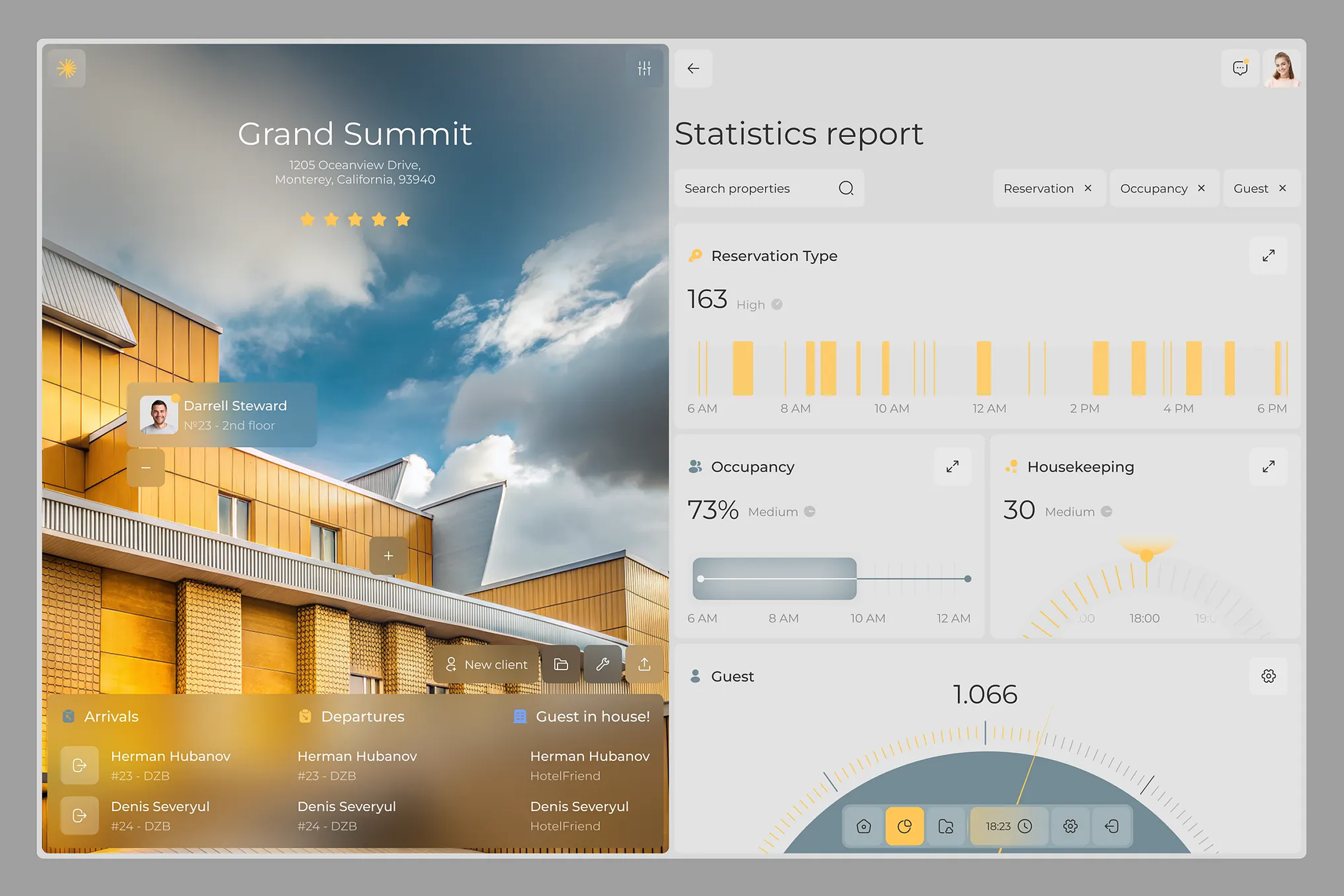The image size is (1344, 896).
Task: Open the folder icon beside New client
Action: [561, 665]
